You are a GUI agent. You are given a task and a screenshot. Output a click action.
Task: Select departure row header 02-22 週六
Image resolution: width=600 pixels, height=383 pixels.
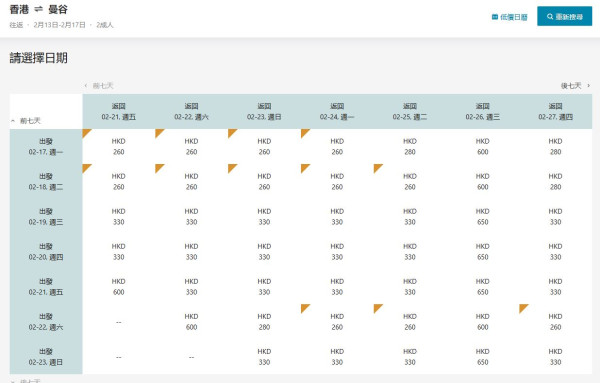click(46, 322)
